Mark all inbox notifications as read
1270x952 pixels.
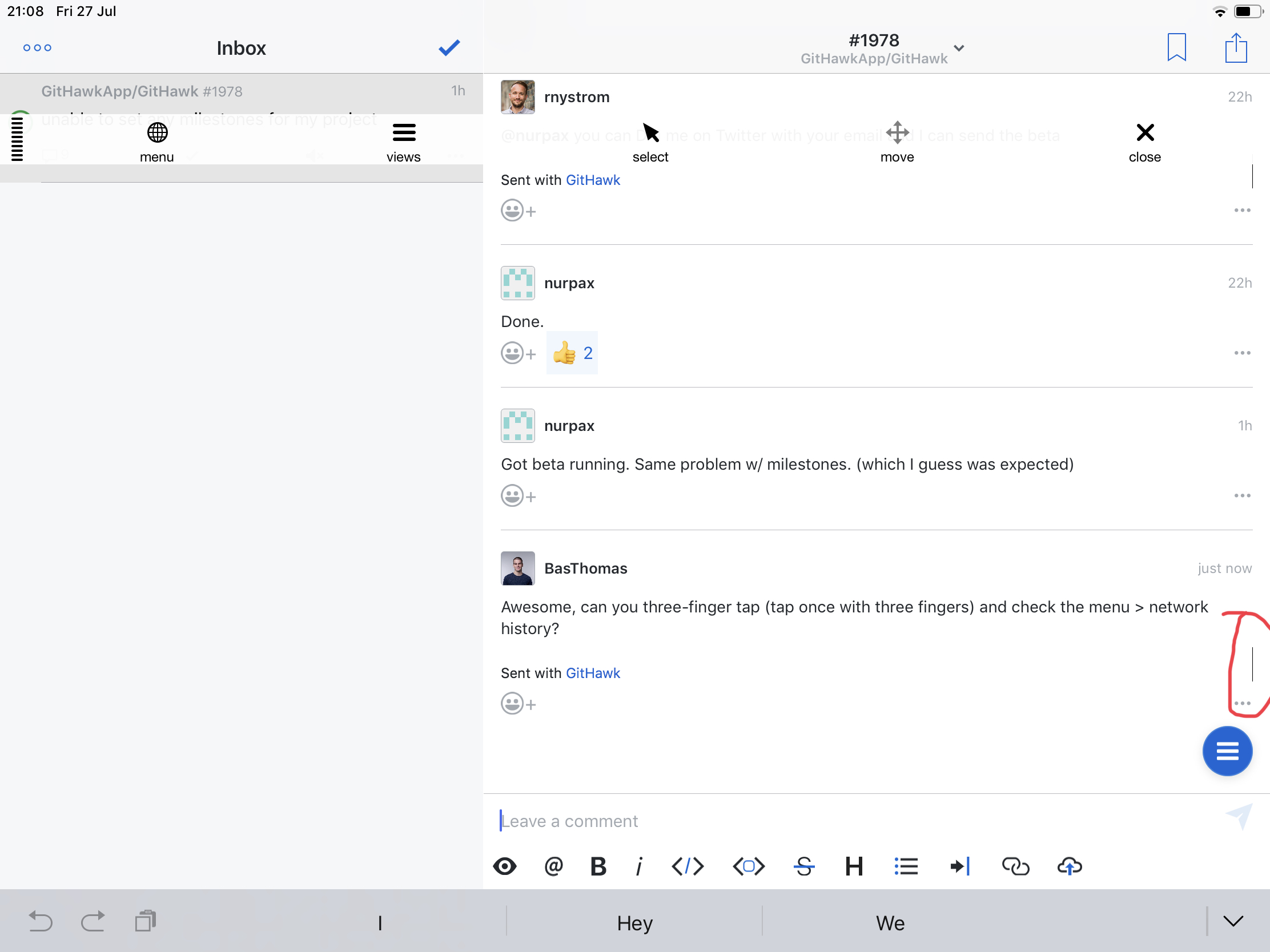point(449,47)
